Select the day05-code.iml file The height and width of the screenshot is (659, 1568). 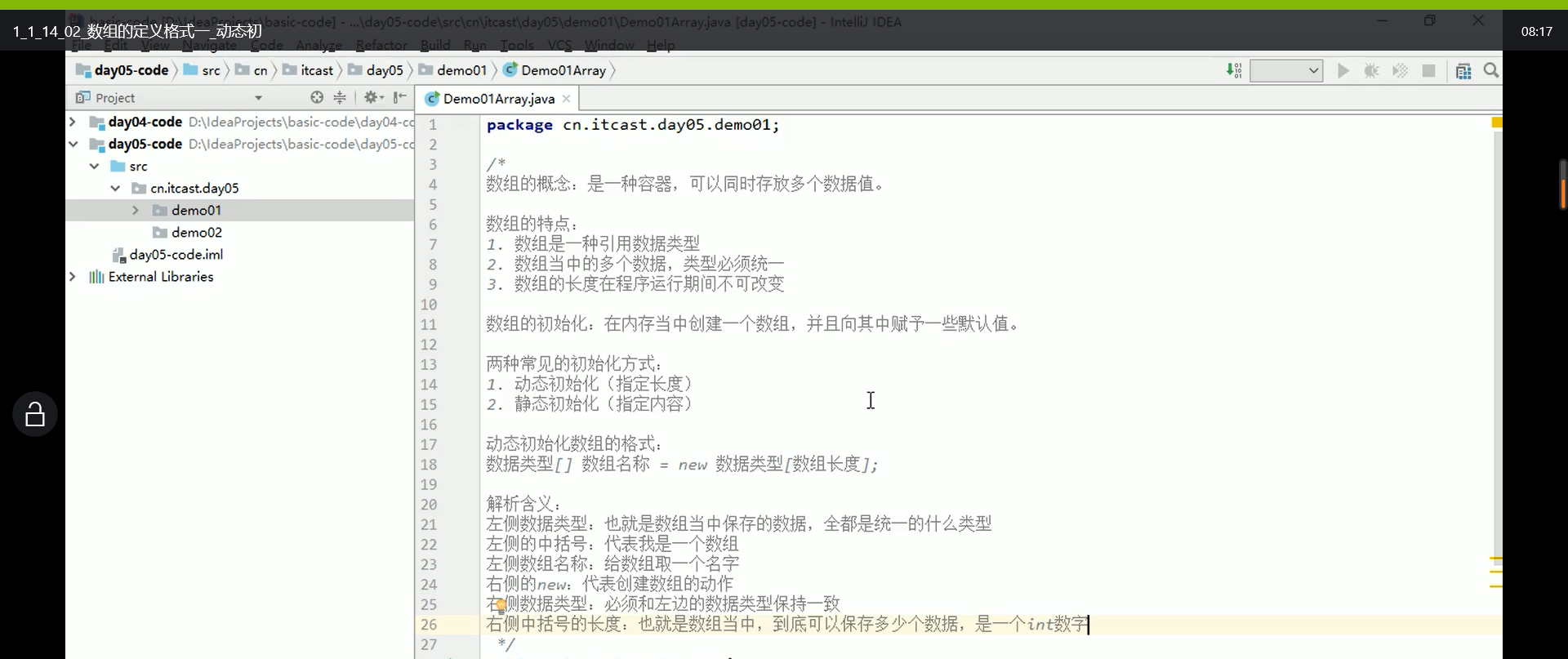(176, 254)
